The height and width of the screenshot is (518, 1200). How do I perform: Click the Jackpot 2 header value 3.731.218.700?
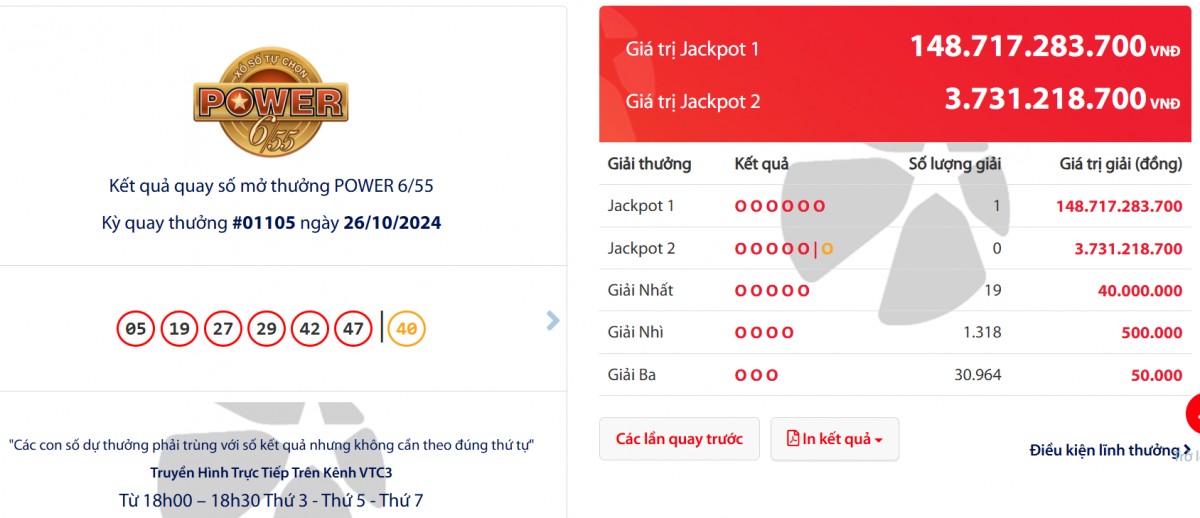pyautogui.click(x=1045, y=99)
